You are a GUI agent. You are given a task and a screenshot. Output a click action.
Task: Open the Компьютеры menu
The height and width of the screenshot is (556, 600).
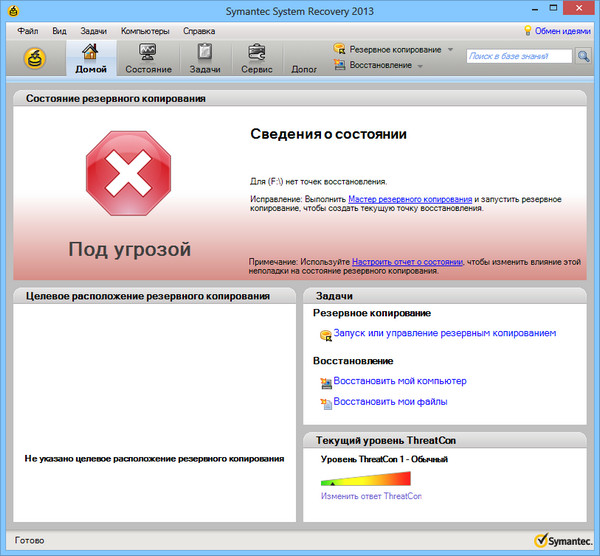tap(145, 31)
